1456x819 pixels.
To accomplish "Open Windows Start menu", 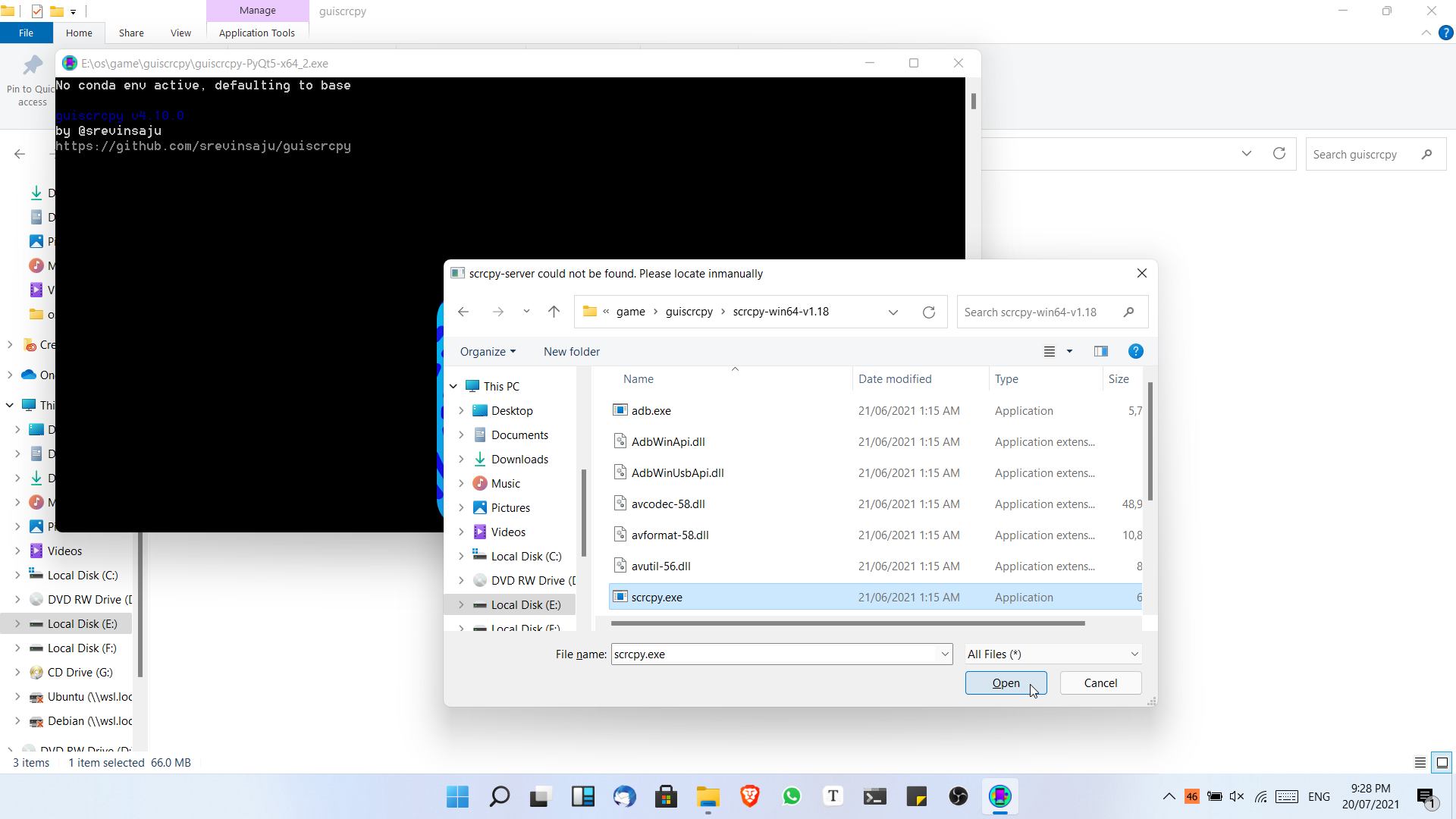I will click(x=457, y=796).
